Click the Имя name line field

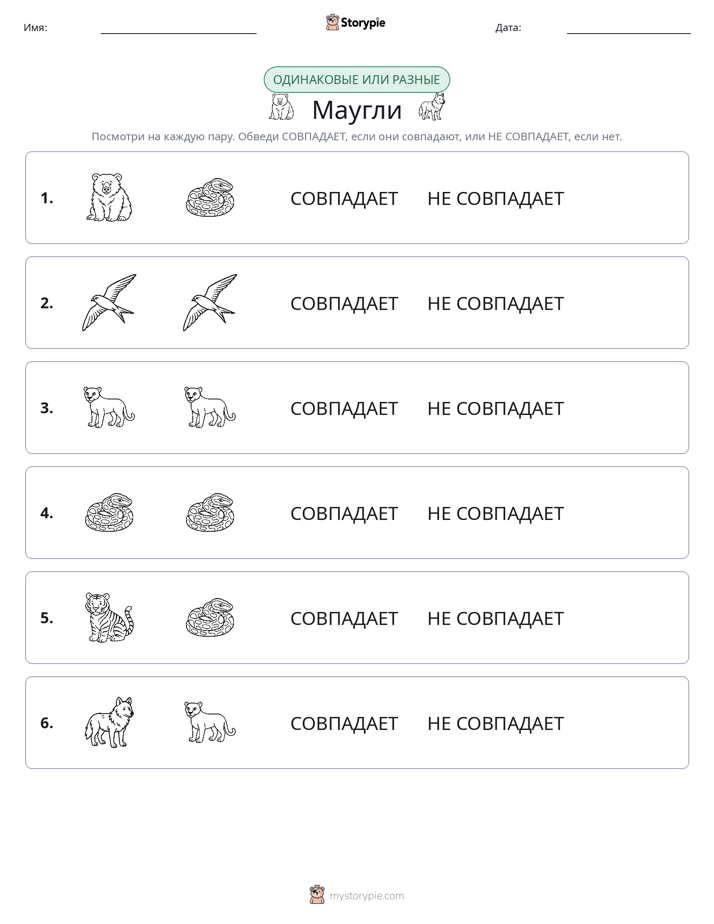point(178,28)
